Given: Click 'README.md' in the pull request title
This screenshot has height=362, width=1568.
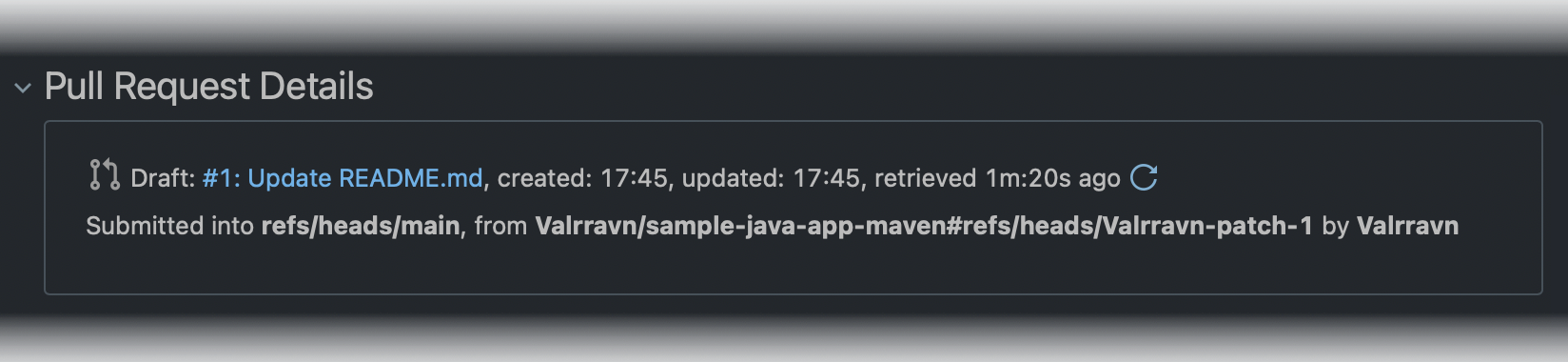Looking at the screenshot, I should (x=411, y=178).
